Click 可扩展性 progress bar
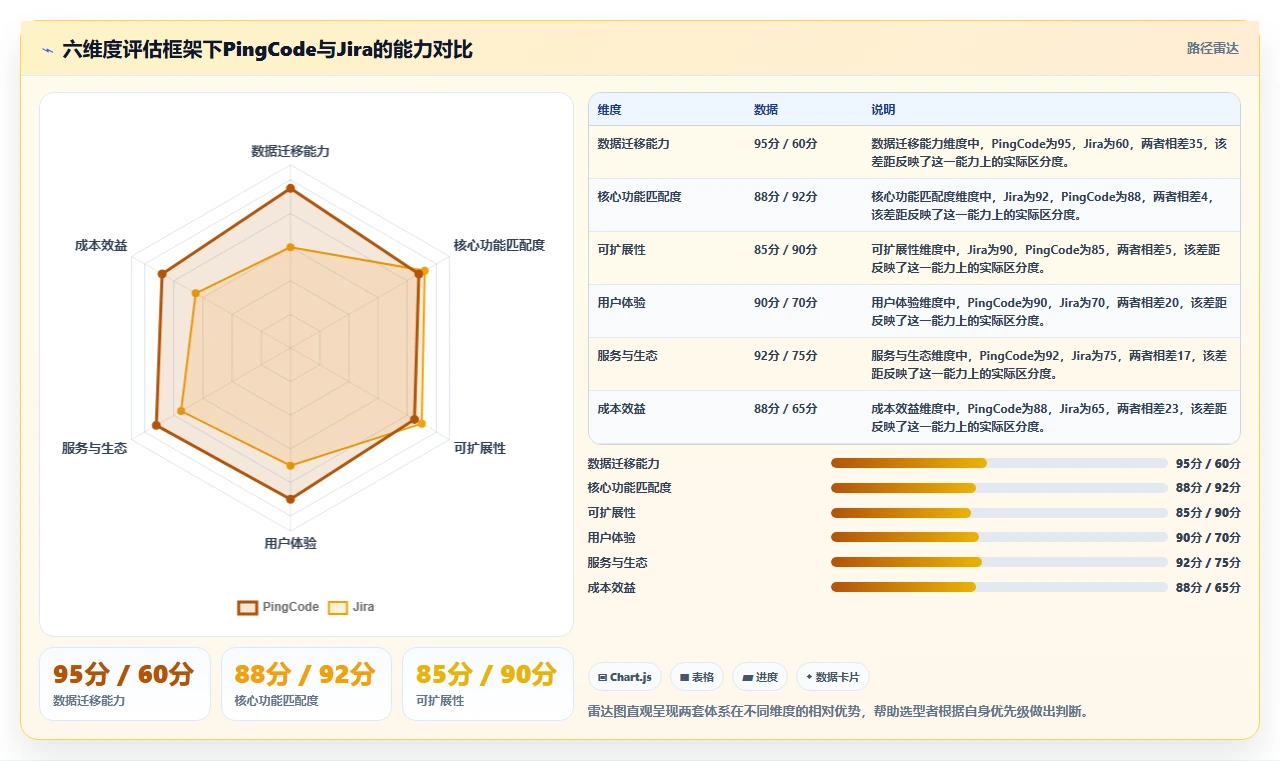The width and height of the screenshot is (1280, 761). [999, 513]
